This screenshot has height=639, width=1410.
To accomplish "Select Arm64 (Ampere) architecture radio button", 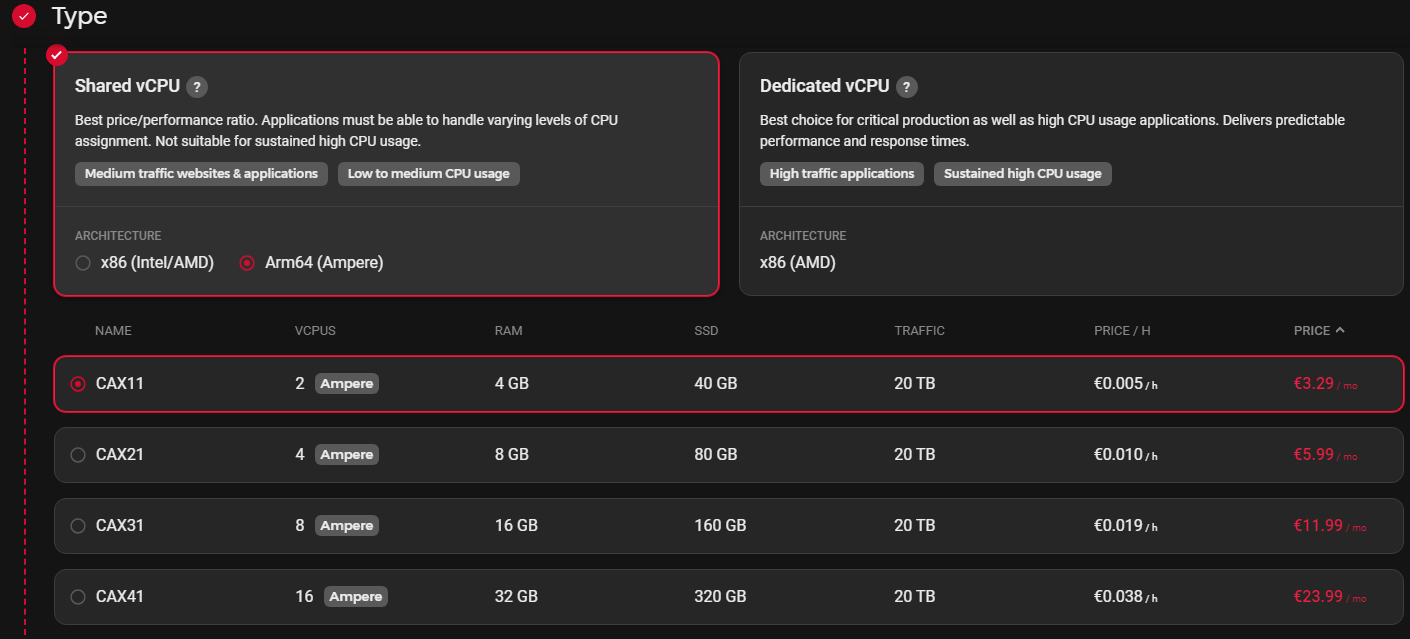I will click(x=247, y=263).
